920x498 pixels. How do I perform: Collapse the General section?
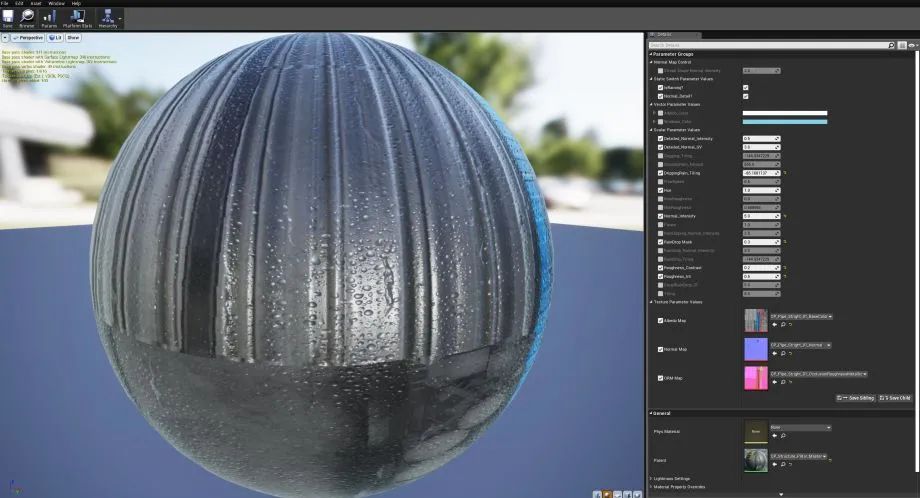click(651, 413)
